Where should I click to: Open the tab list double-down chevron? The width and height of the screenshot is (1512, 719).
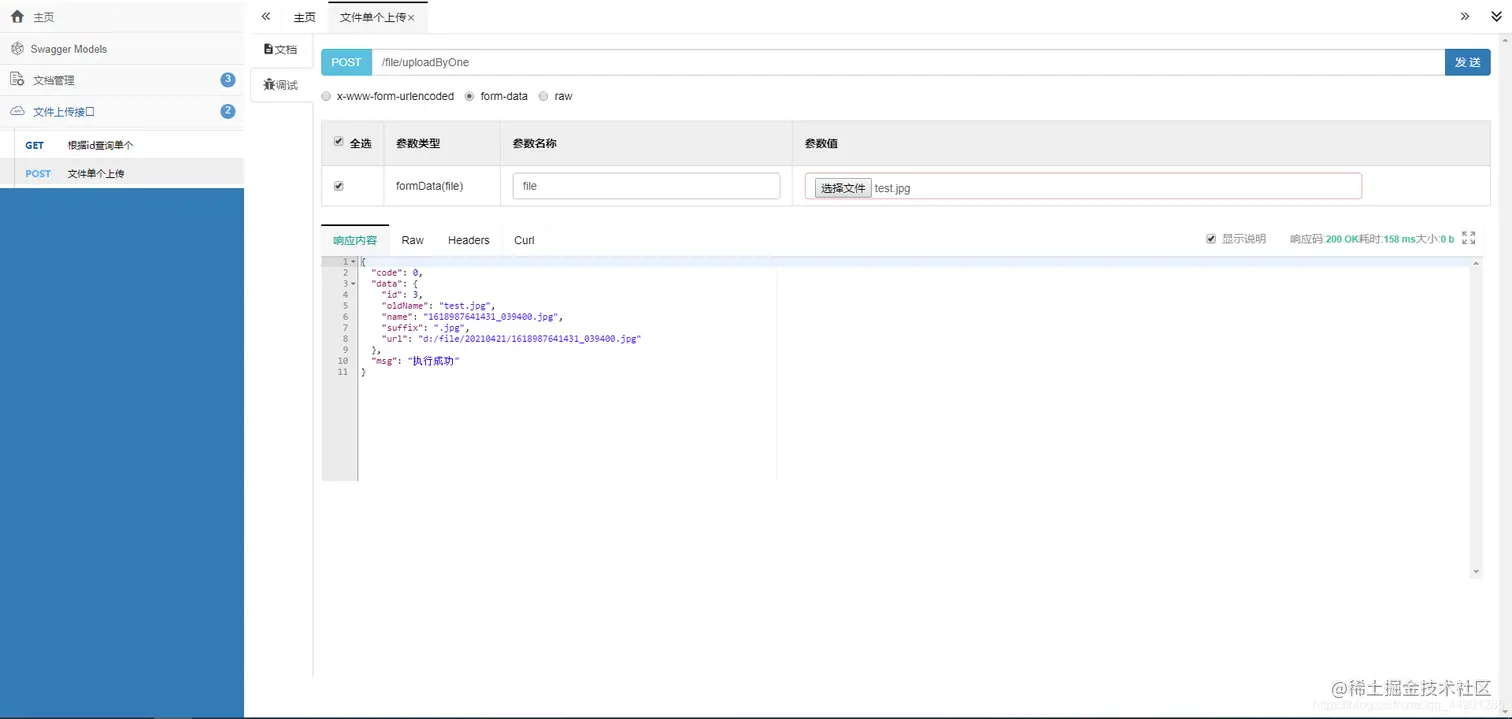click(1496, 16)
